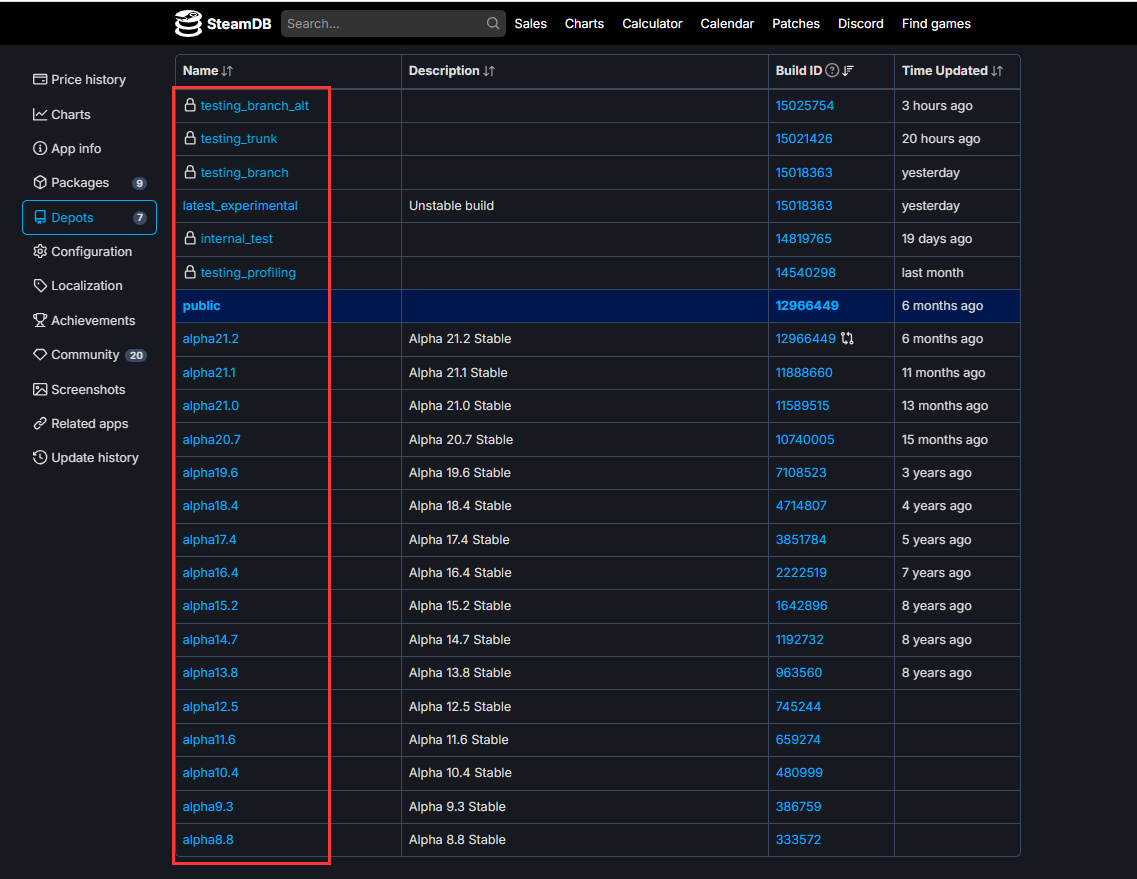The width and height of the screenshot is (1137, 879).
Task: Open the public branch link
Action: pos(202,306)
